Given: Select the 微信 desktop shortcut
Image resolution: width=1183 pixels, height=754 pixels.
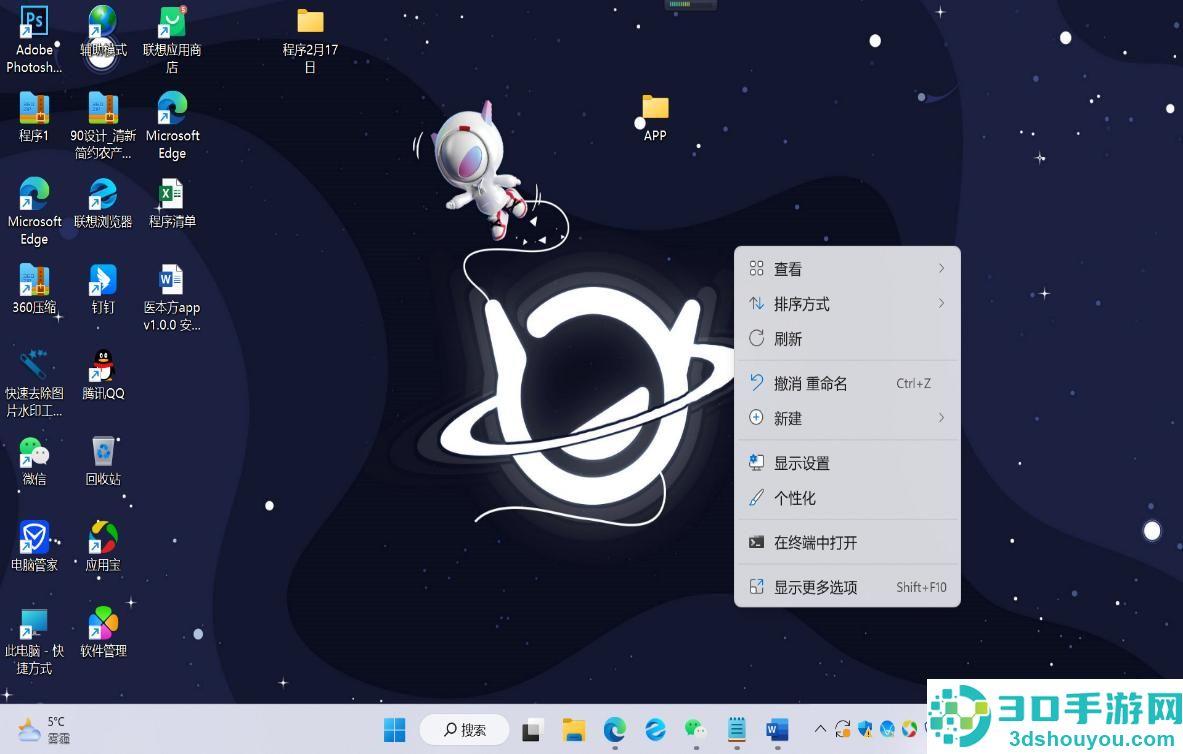Looking at the screenshot, I should [34, 460].
